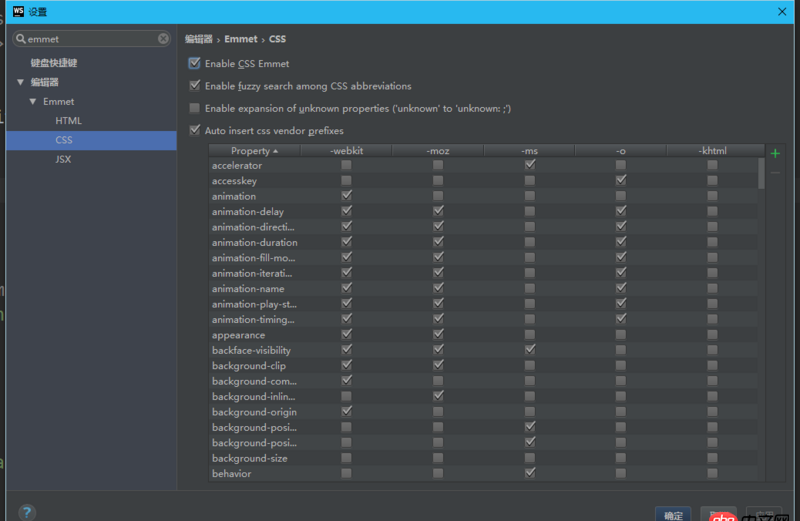Click the green plus add-property icon
This screenshot has width=800, height=521.
(x=775, y=153)
